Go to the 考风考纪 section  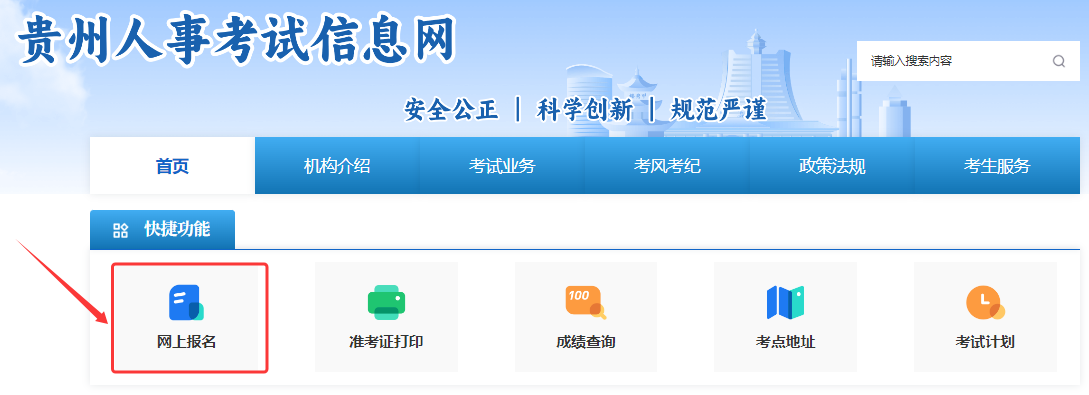click(x=667, y=166)
